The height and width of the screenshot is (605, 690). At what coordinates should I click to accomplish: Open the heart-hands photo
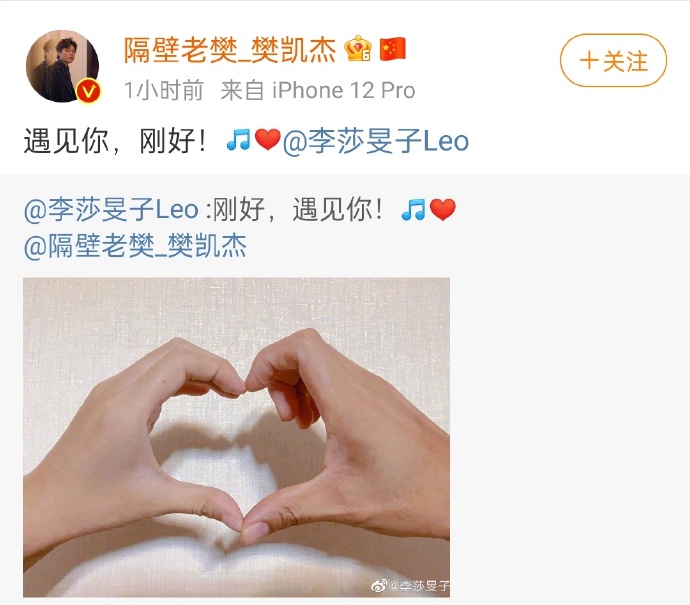[x=236, y=437]
